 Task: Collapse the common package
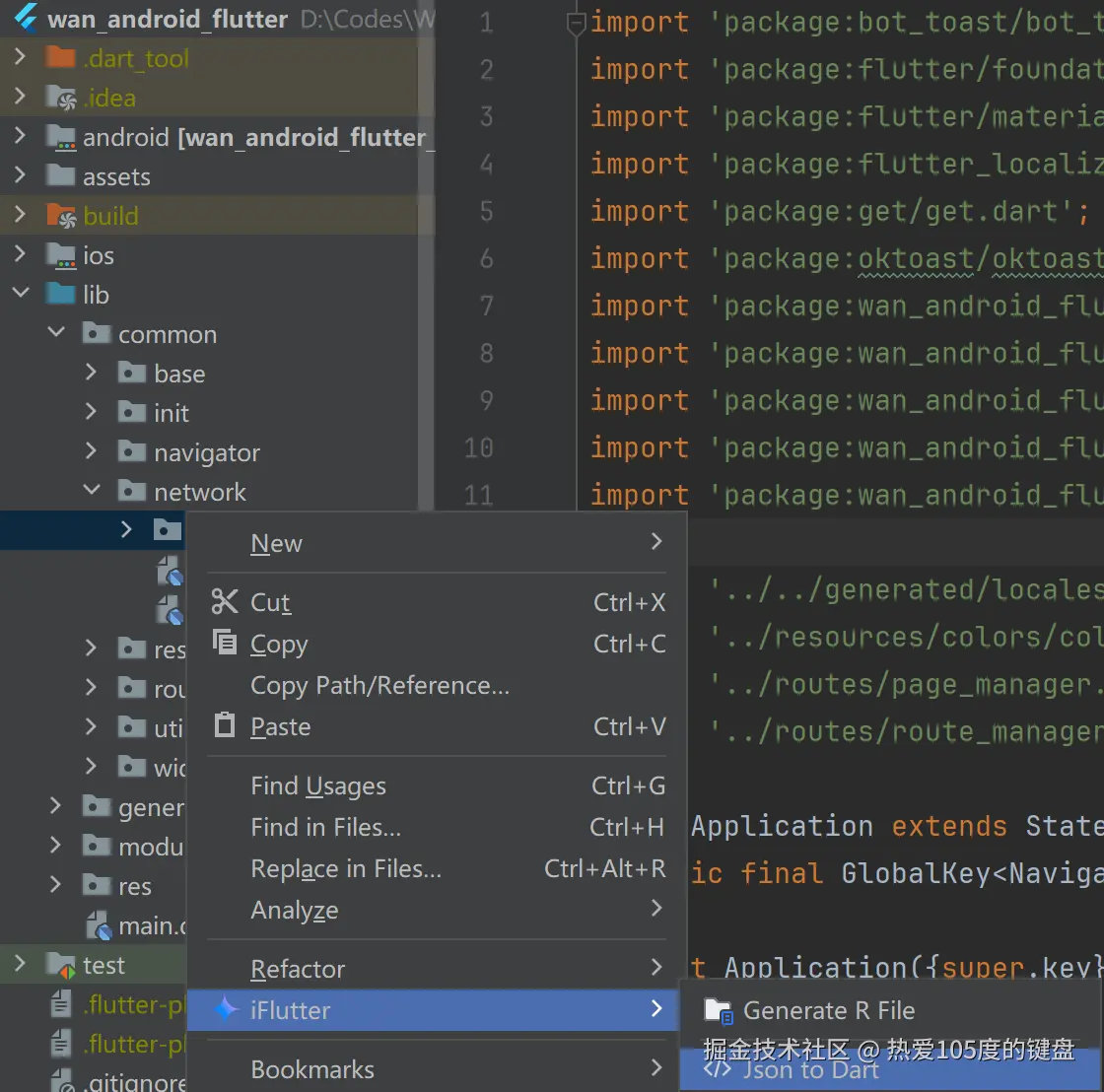[56, 331]
